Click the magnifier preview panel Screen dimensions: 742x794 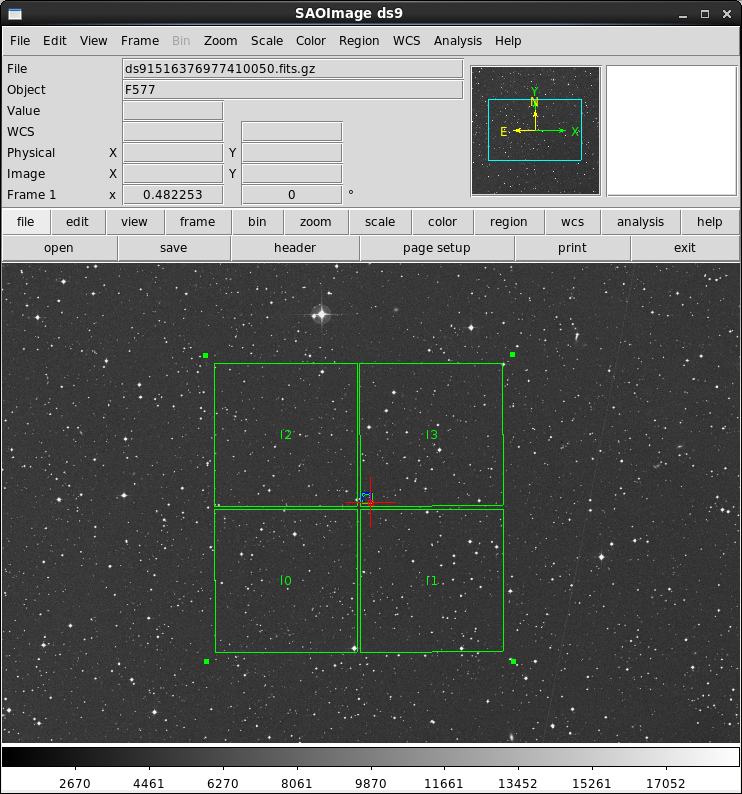click(x=672, y=131)
